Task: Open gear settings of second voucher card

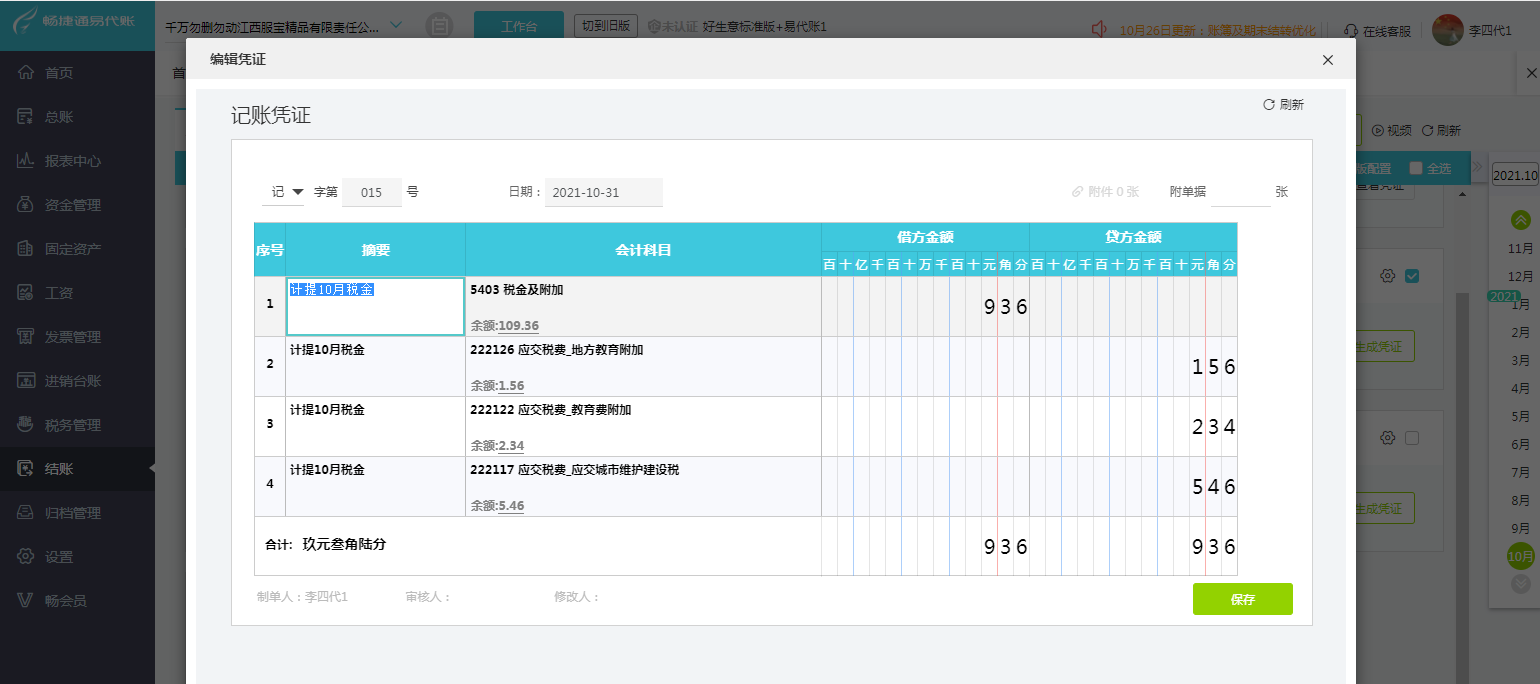Action: (1387, 438)
